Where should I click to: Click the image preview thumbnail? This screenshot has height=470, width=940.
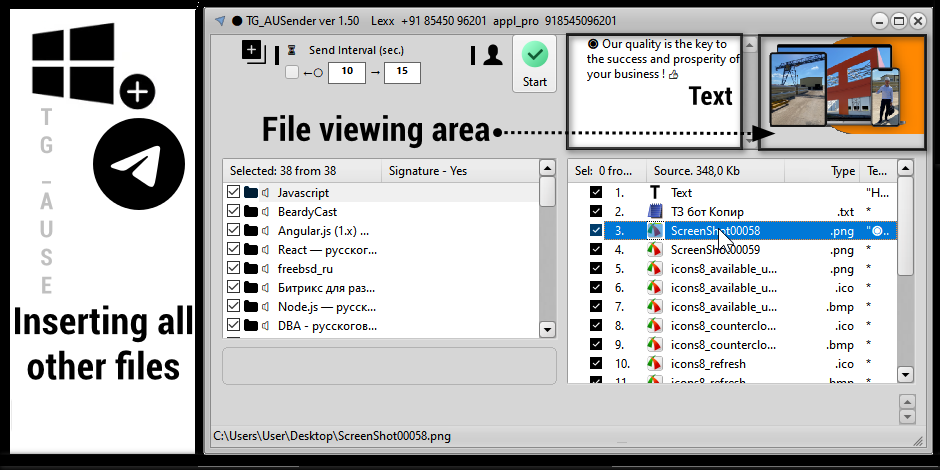pos(842,90)
